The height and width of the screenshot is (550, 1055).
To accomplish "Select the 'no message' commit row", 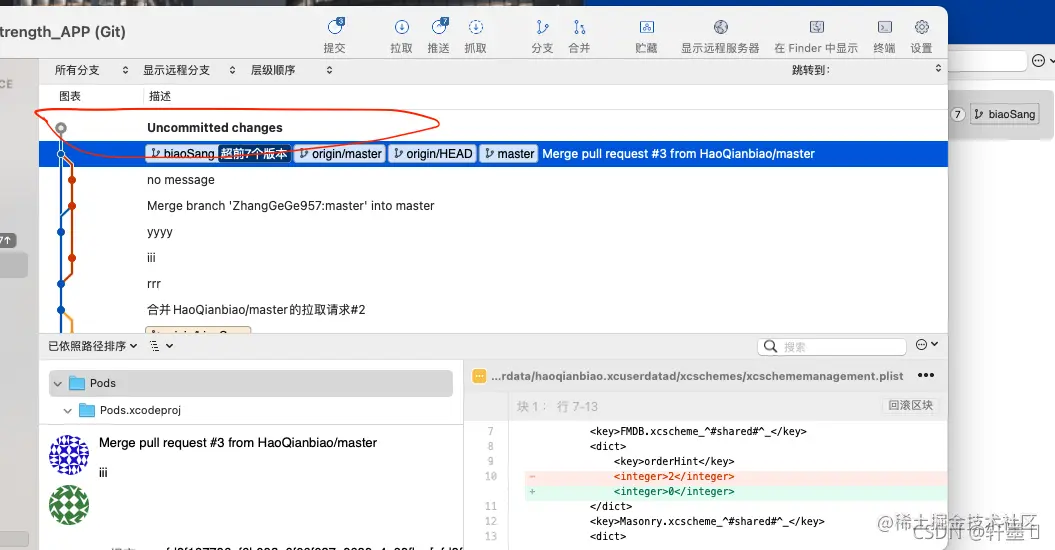I will coord(493,180).
